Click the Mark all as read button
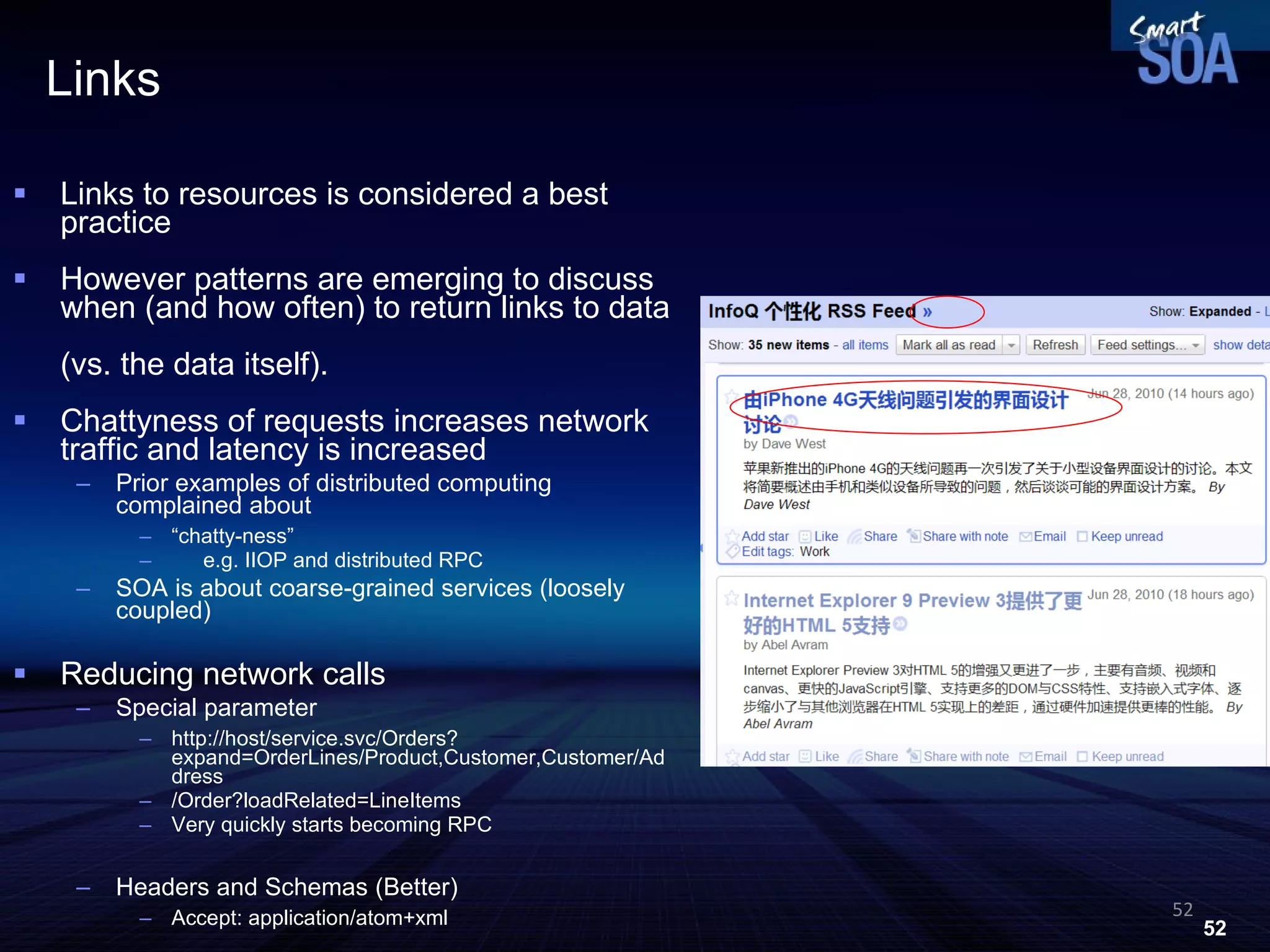 click(949, 345)
